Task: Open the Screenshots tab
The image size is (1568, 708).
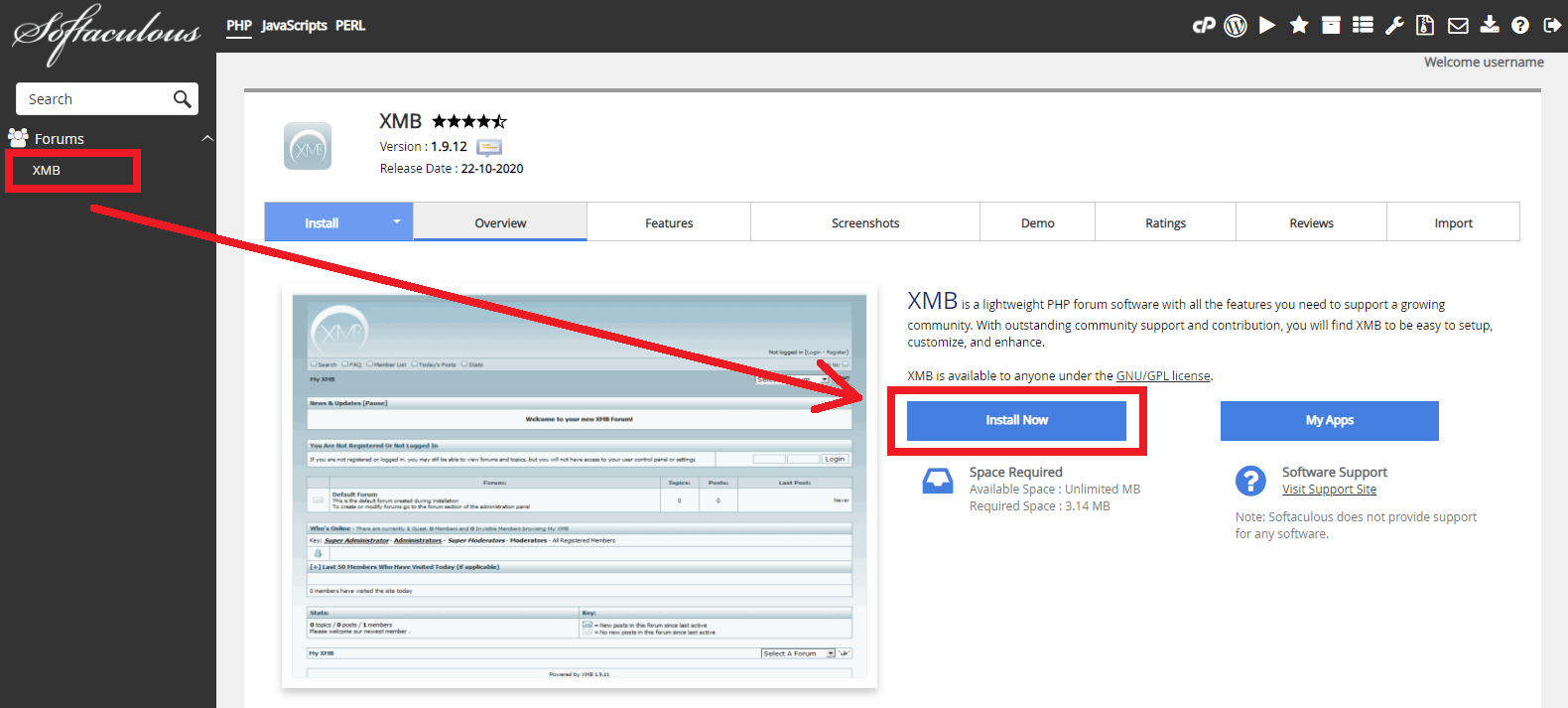Action: pos(865,223)
